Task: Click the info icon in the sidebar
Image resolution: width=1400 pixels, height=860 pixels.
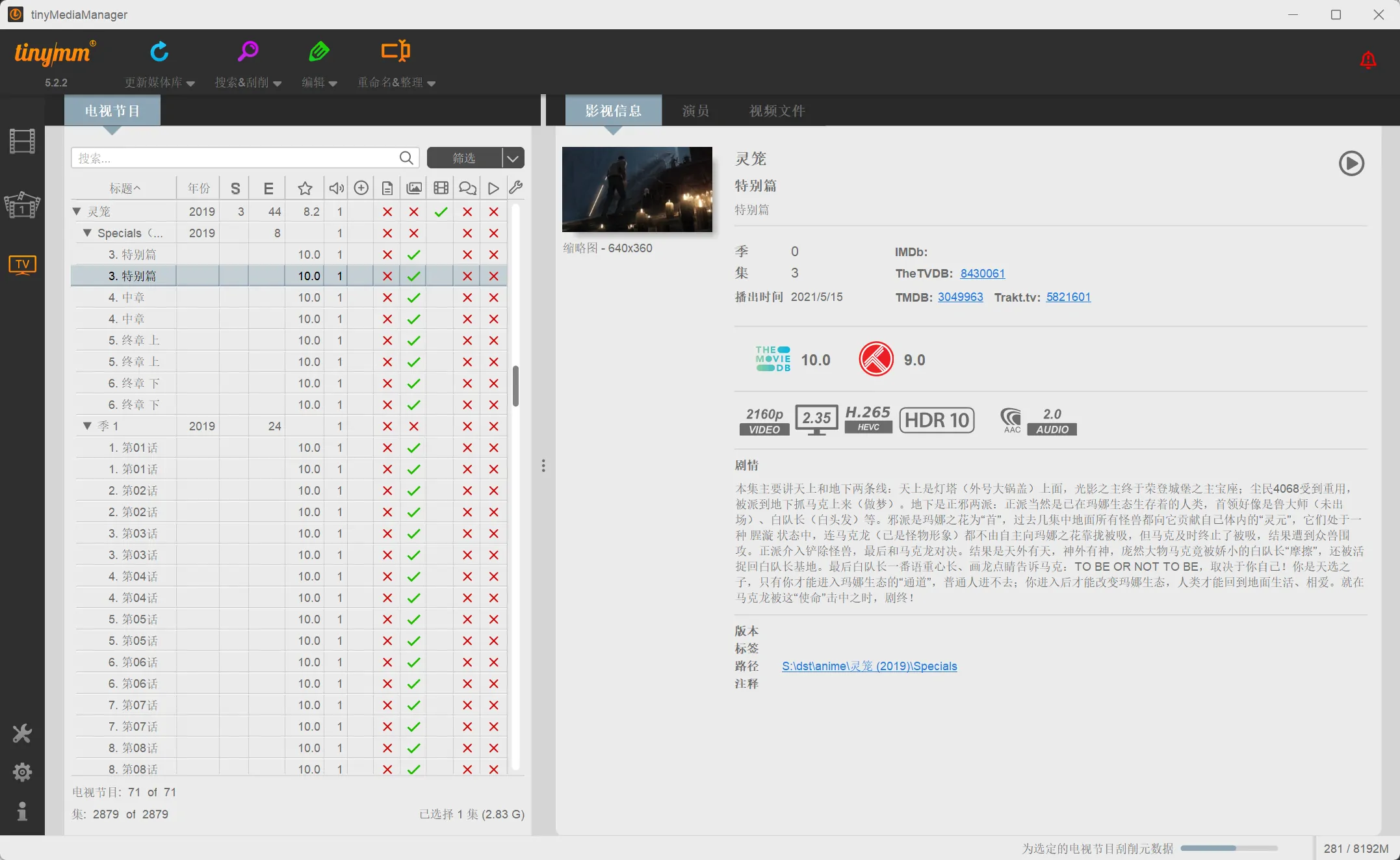Action: (x=22, y=811)
